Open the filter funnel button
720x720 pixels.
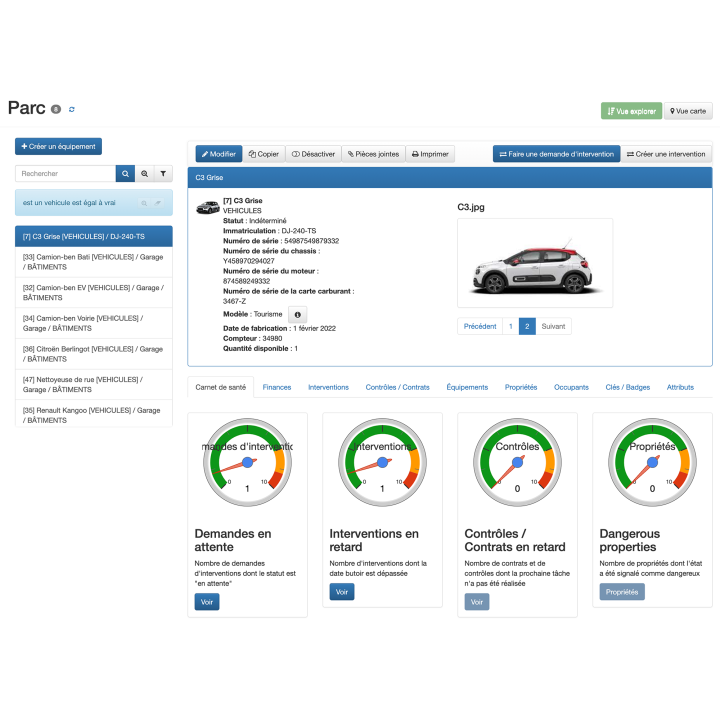tap(163, 174)
